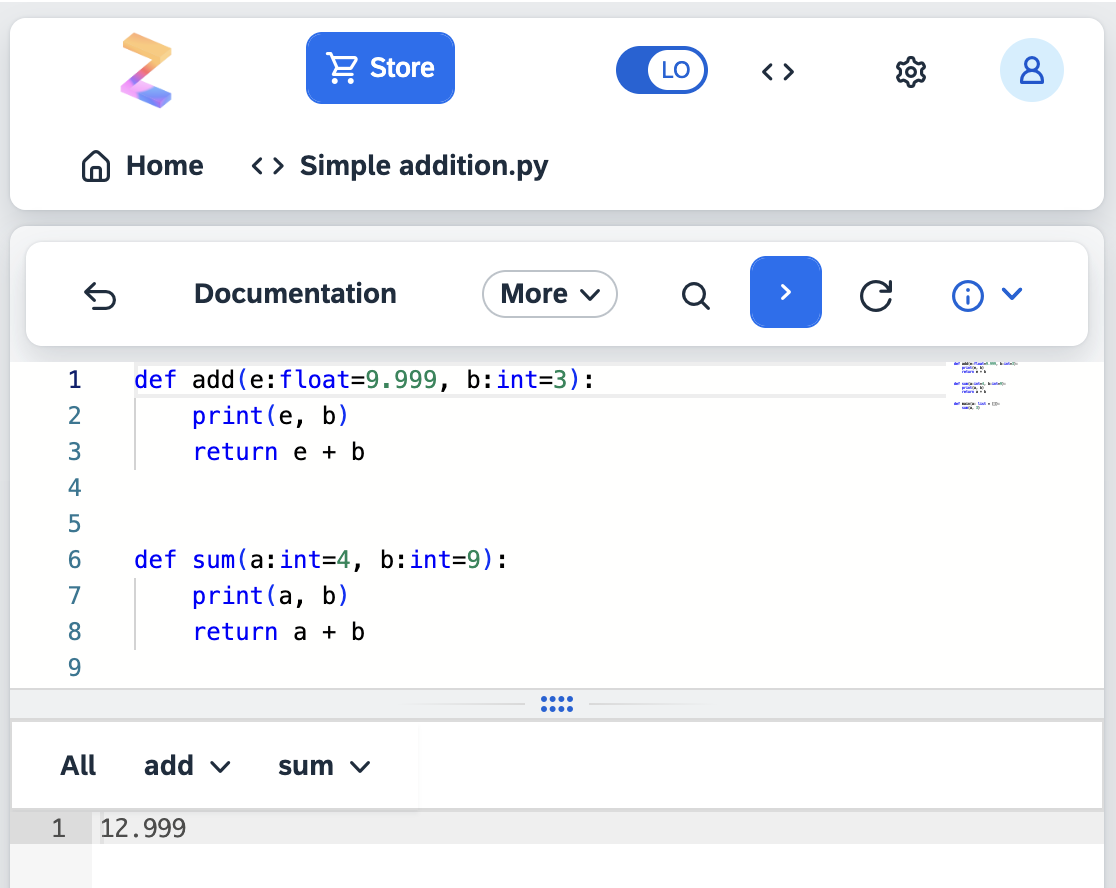Run the script using the blue run button
Screen dimensions: 1116x888
point(786,292)
